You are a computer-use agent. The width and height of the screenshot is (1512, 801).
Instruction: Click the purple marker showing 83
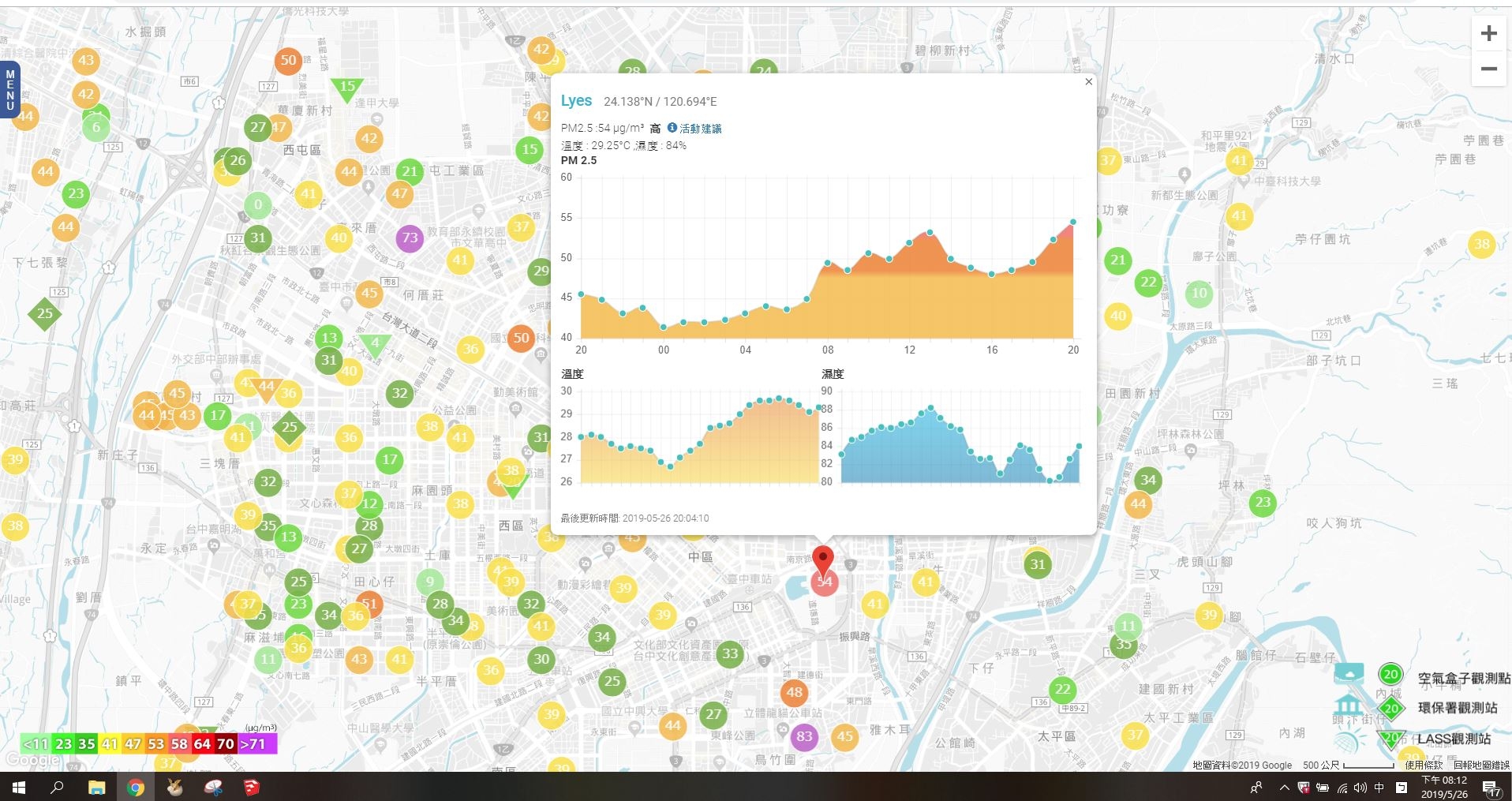coord(804,736)
